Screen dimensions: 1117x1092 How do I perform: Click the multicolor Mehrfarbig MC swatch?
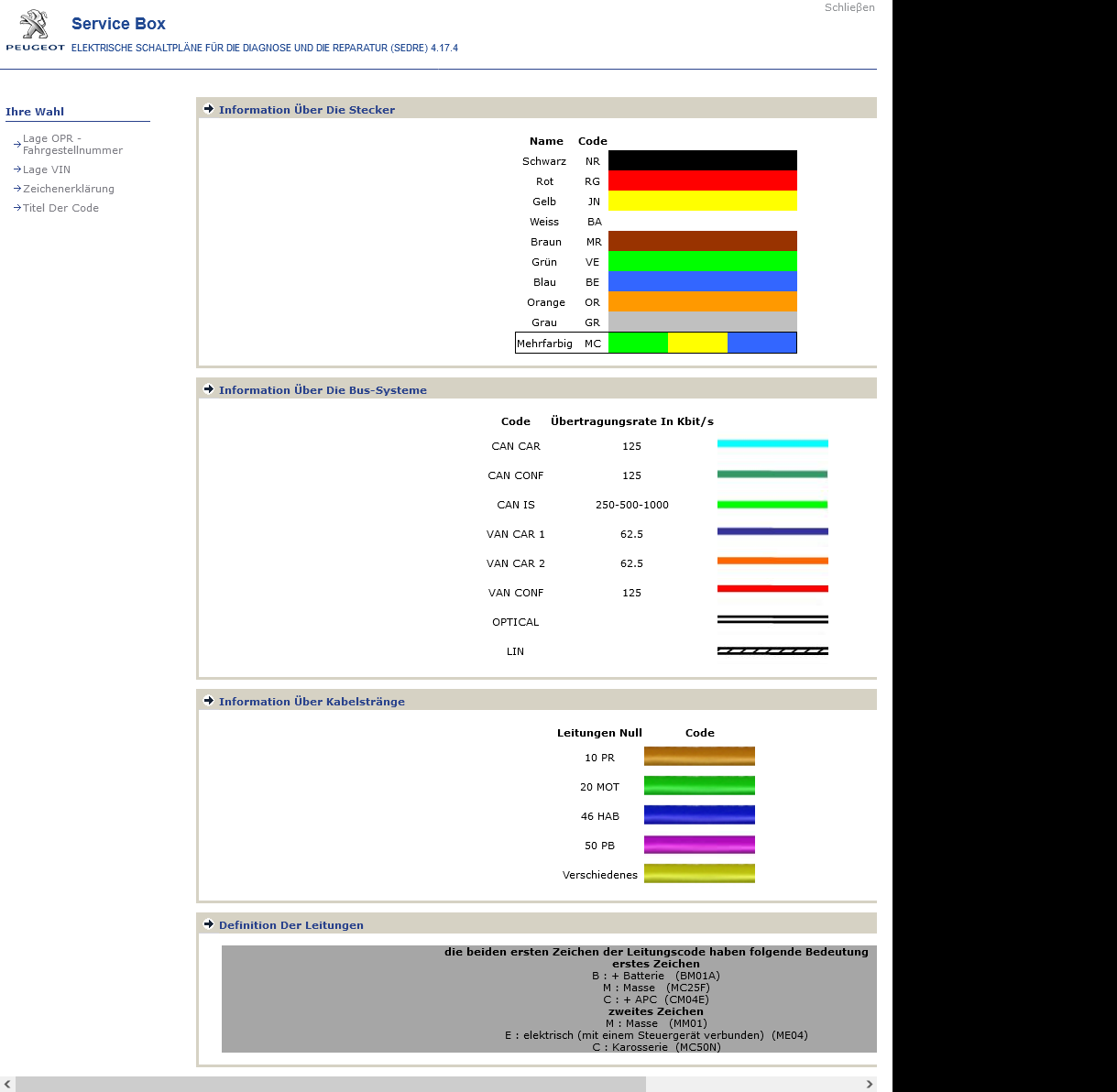pyautogui.click(x=702, y=344)
